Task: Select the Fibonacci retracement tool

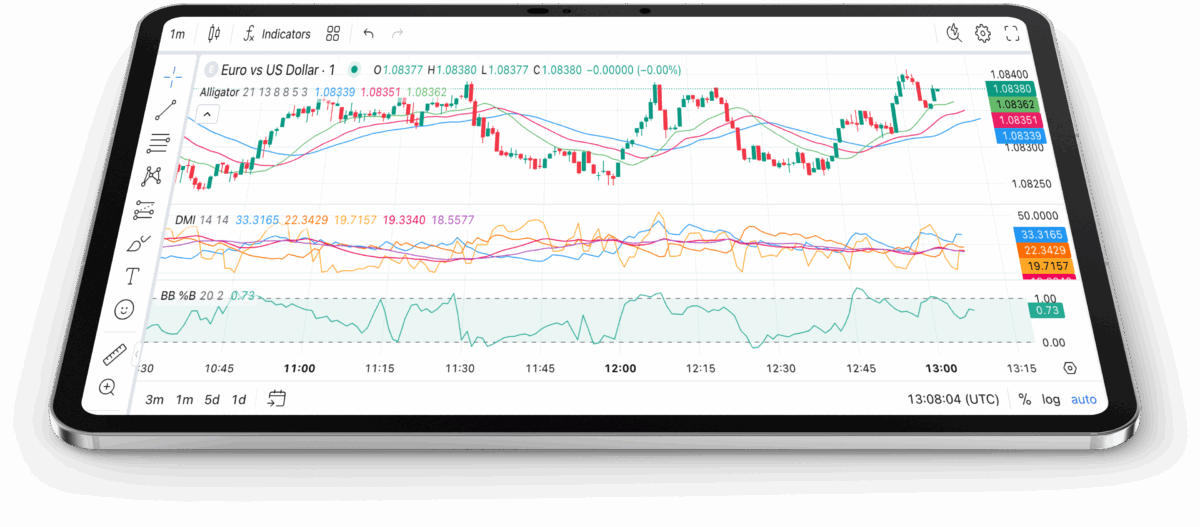Action: pyautogui.click(x=159, y=142)
